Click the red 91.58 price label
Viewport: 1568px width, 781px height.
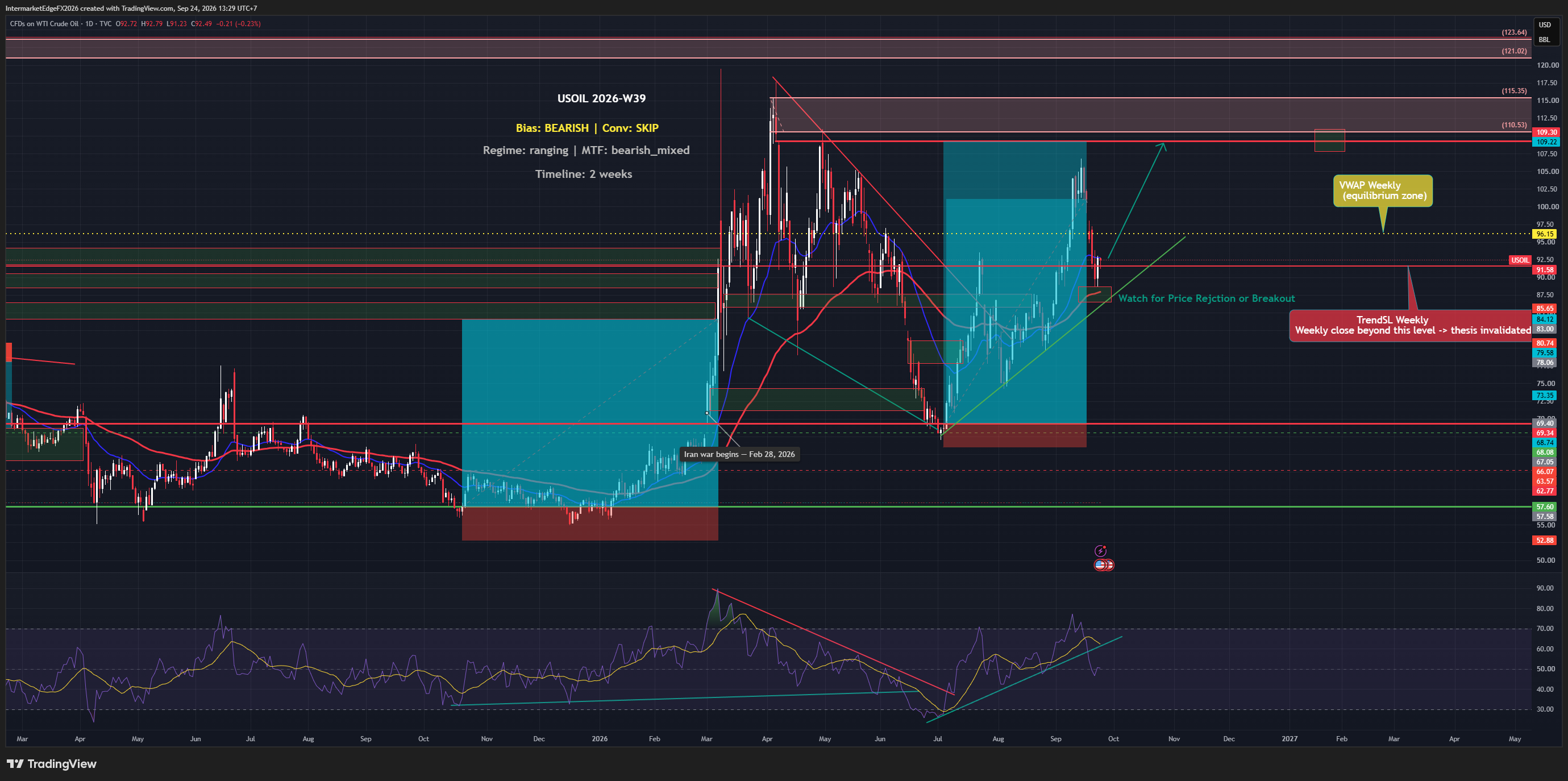coord(1545,269)
